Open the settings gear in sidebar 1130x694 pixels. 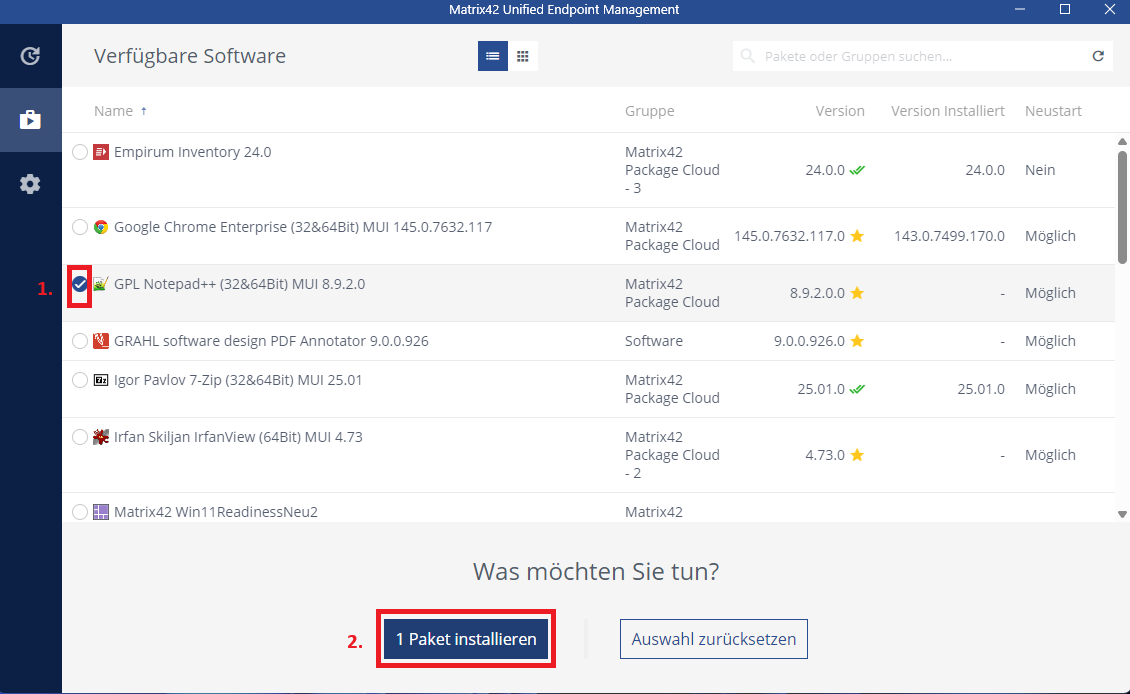[30, 184]
